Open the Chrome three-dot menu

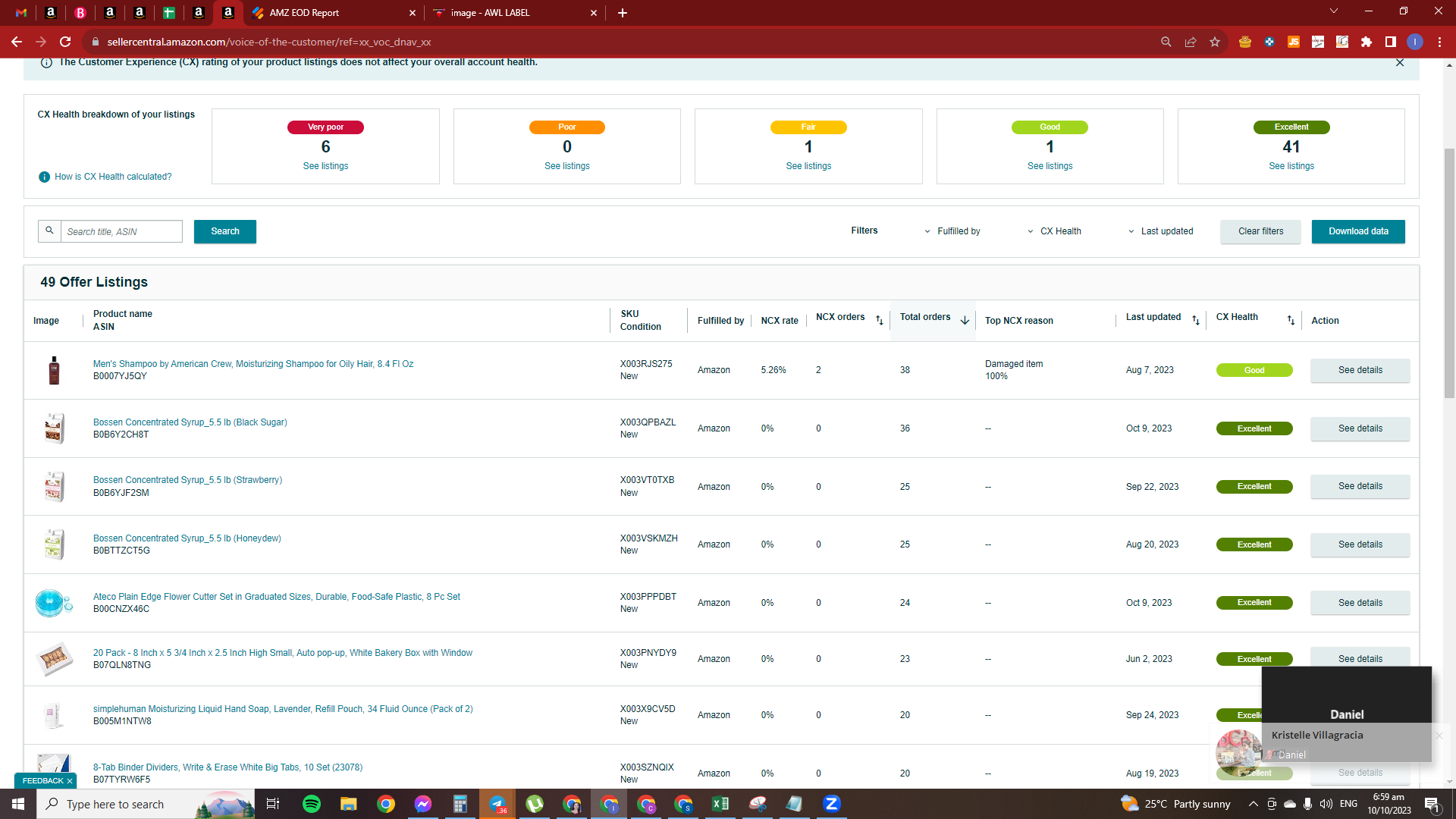click(x=1439, y=42)
